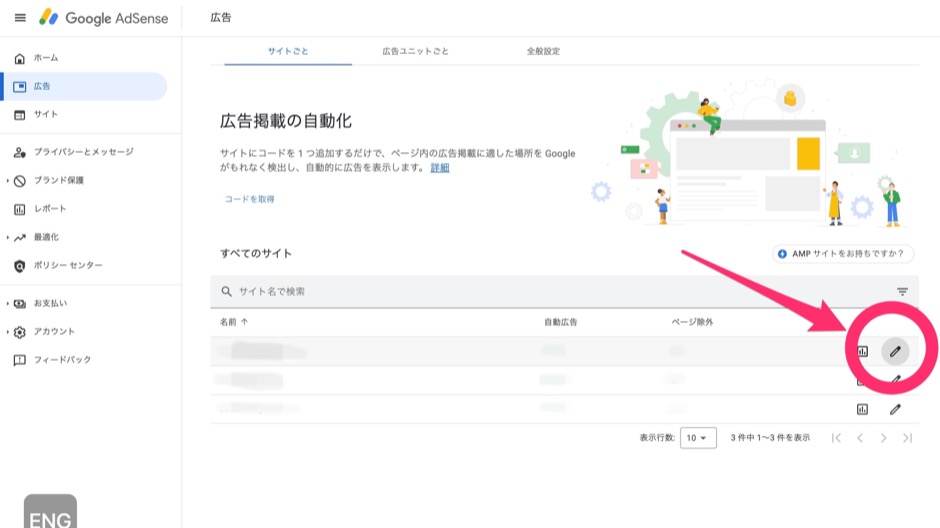
Task: Expand the お支払い sidebar section
Action: coord(8,303)
